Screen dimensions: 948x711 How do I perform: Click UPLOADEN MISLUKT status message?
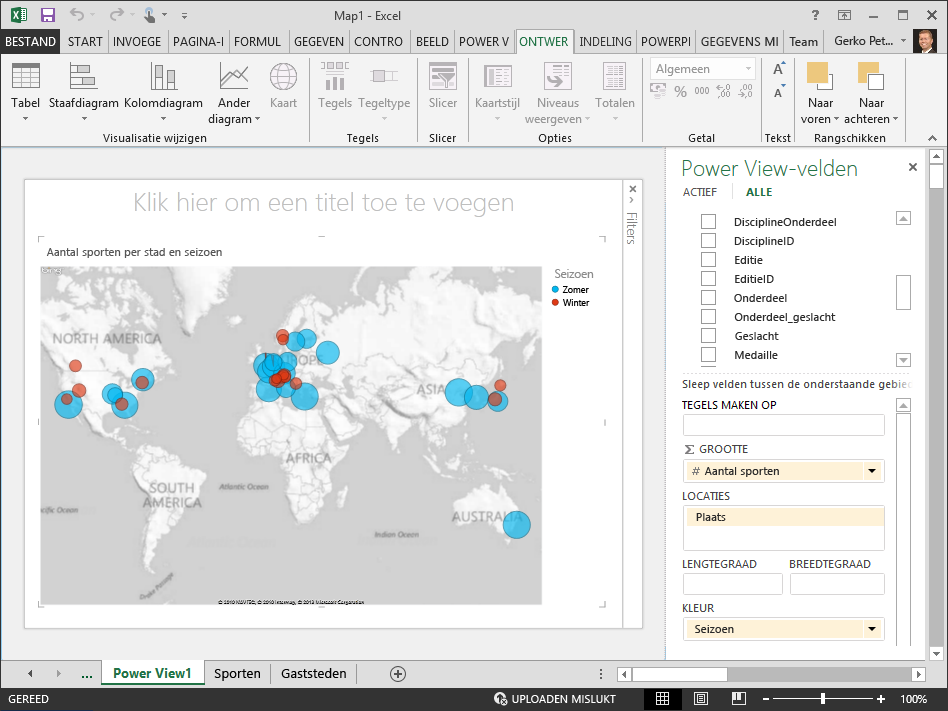[555, 699]
